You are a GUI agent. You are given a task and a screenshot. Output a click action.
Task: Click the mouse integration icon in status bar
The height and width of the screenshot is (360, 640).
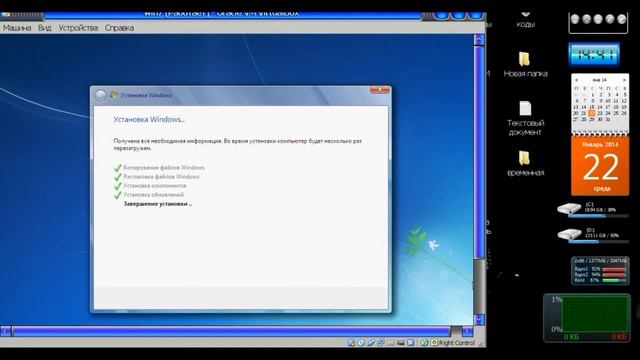coord(424,342)
